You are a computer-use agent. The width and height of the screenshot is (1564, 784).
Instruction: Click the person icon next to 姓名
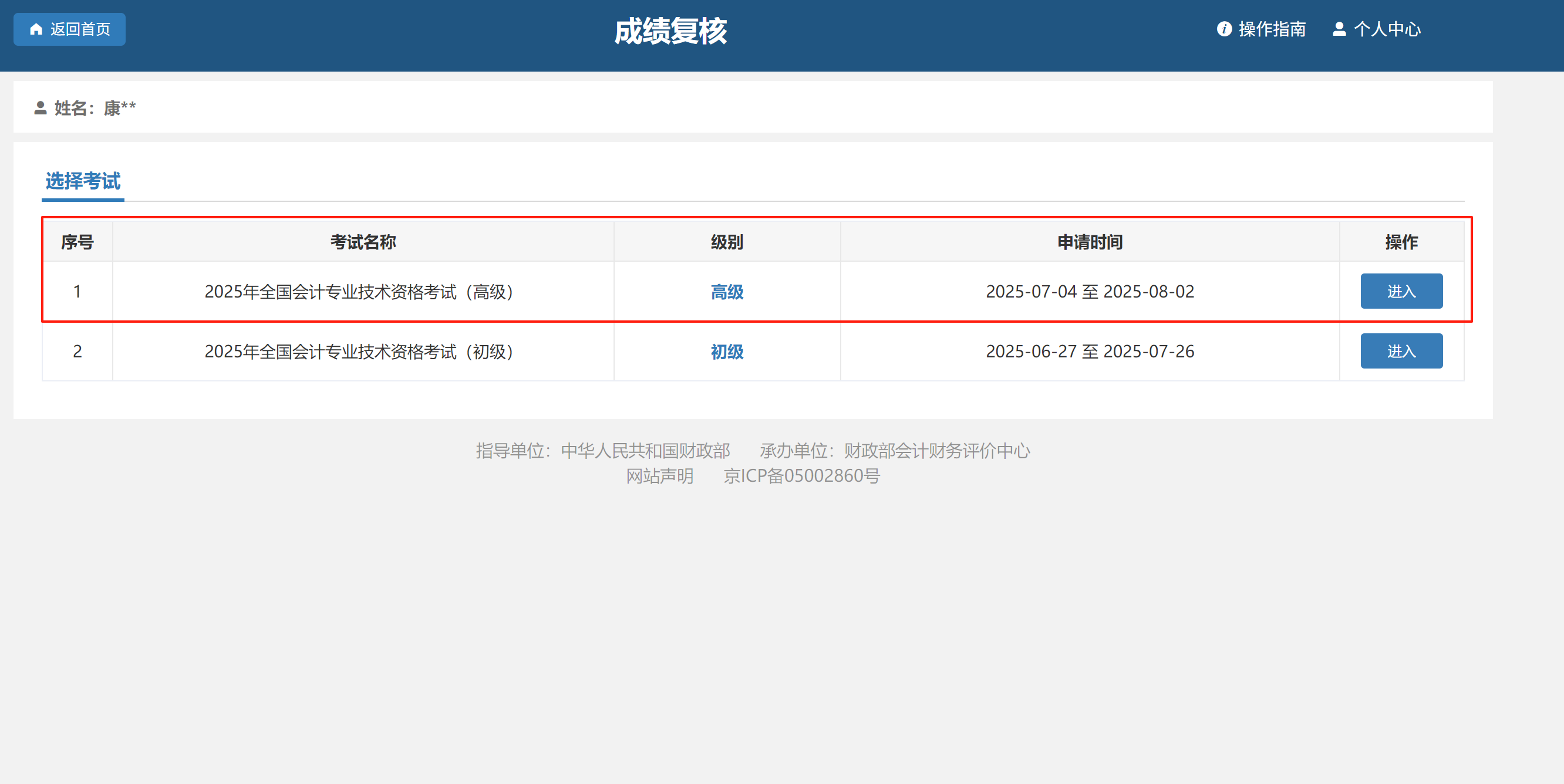[x=40, y=108]
